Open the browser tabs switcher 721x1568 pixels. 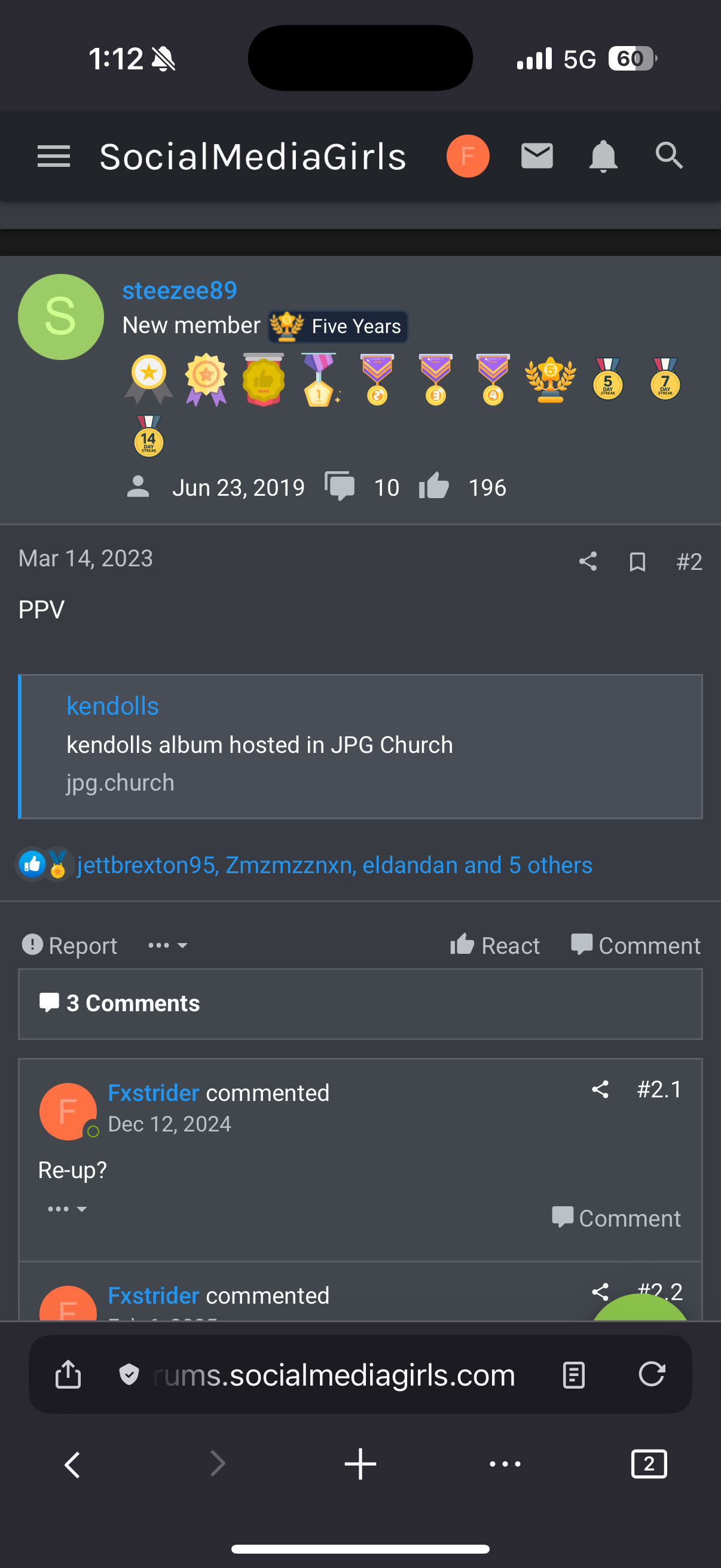pos(649,1464)
